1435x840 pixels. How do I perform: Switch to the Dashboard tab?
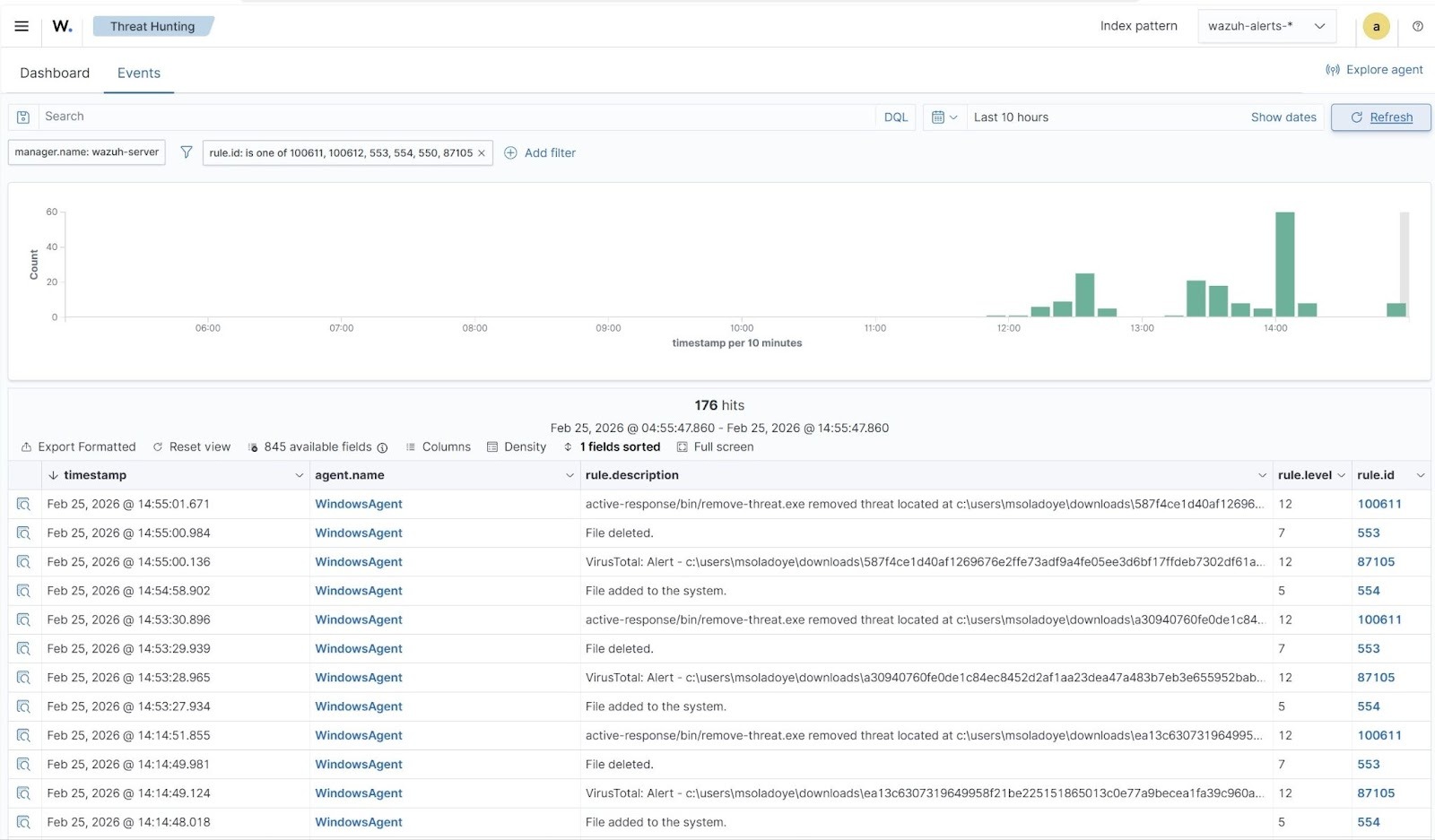(54, 73)
